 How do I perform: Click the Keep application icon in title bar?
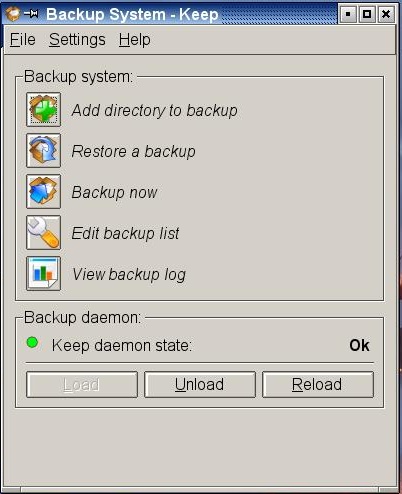[x=12, y=14]
